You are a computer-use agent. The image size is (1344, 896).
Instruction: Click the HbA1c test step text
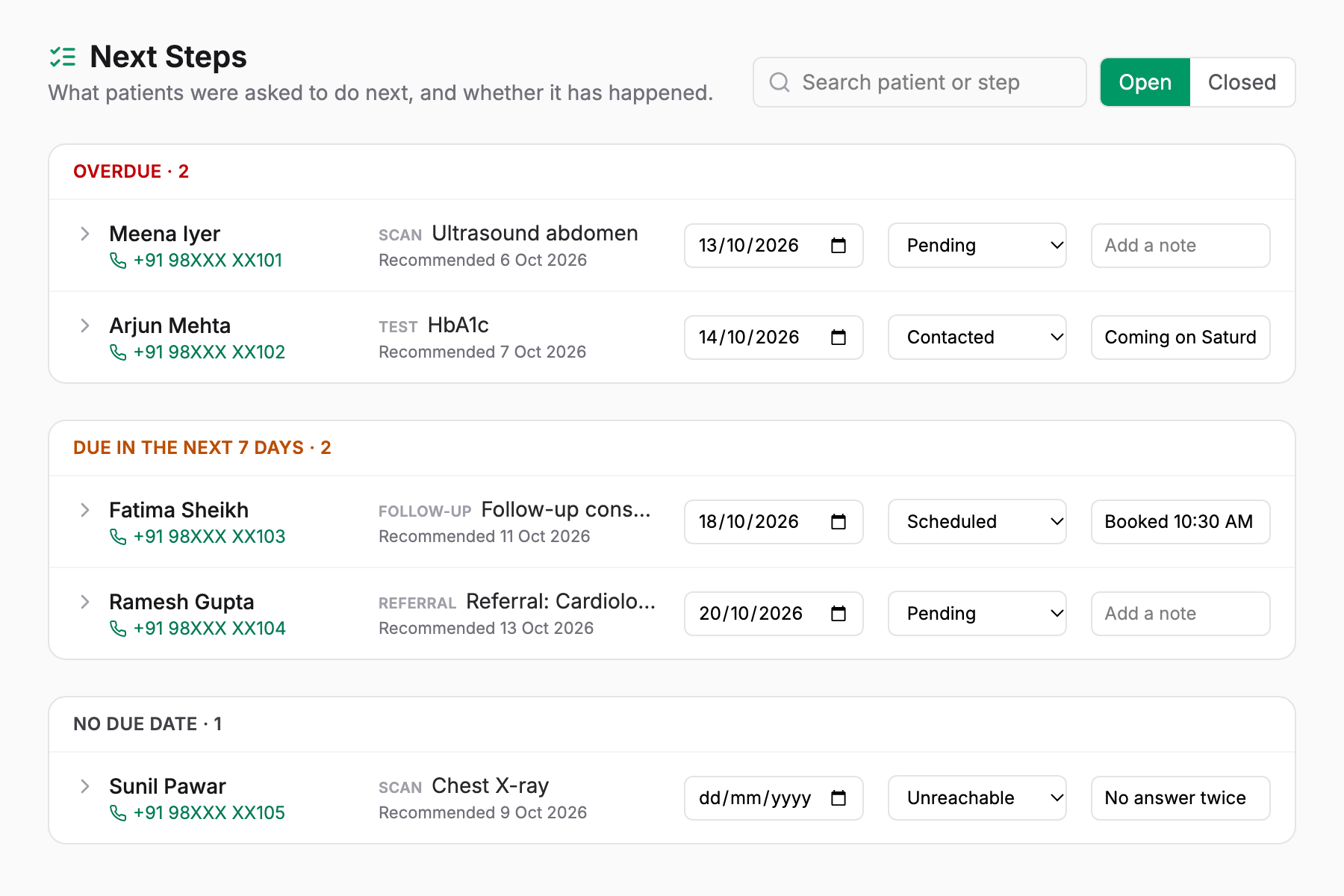(458, 326)
